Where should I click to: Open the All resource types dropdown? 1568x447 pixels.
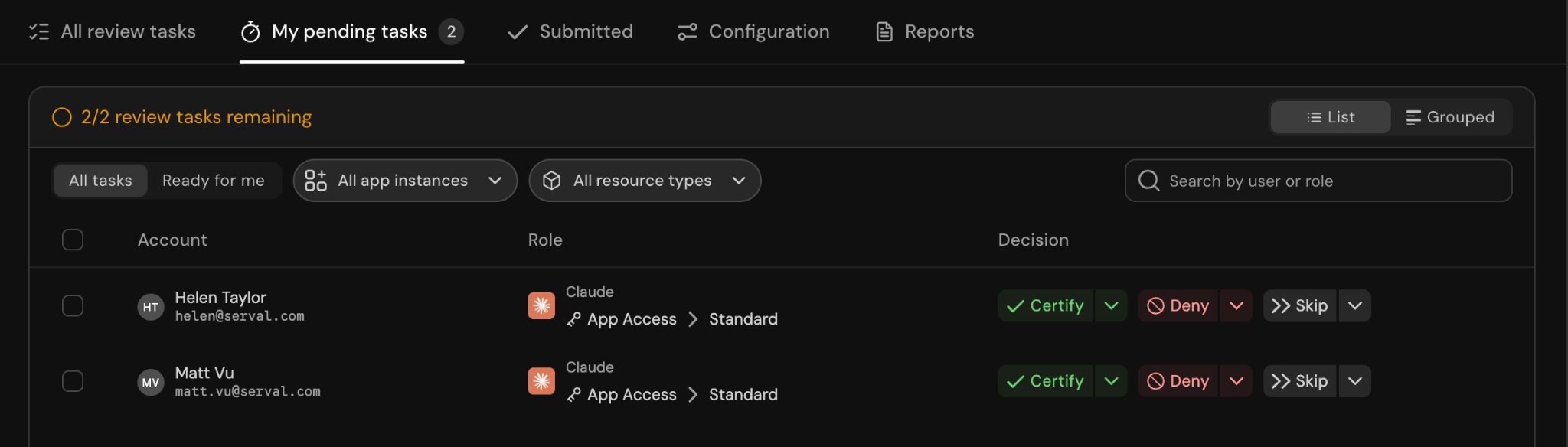tap(645, 181)
